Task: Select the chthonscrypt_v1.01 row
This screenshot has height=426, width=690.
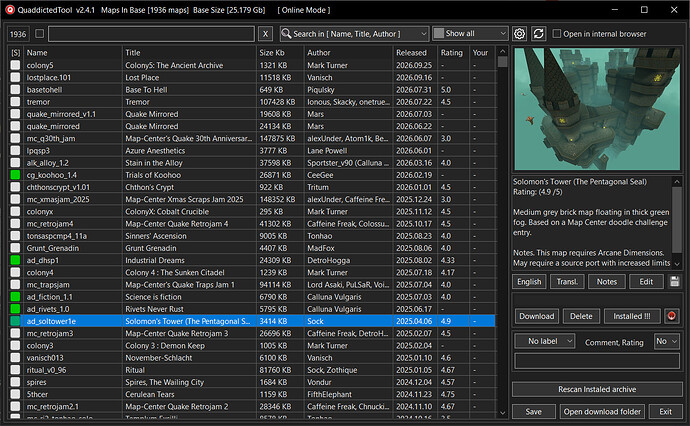Action: click(x=252, y=187)
